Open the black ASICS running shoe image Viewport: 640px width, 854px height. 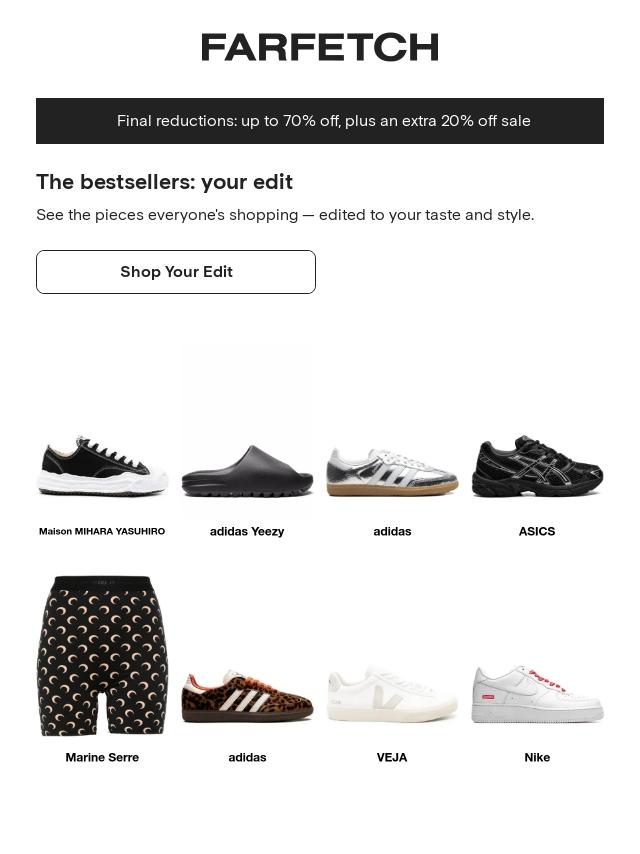coord(537,466)
